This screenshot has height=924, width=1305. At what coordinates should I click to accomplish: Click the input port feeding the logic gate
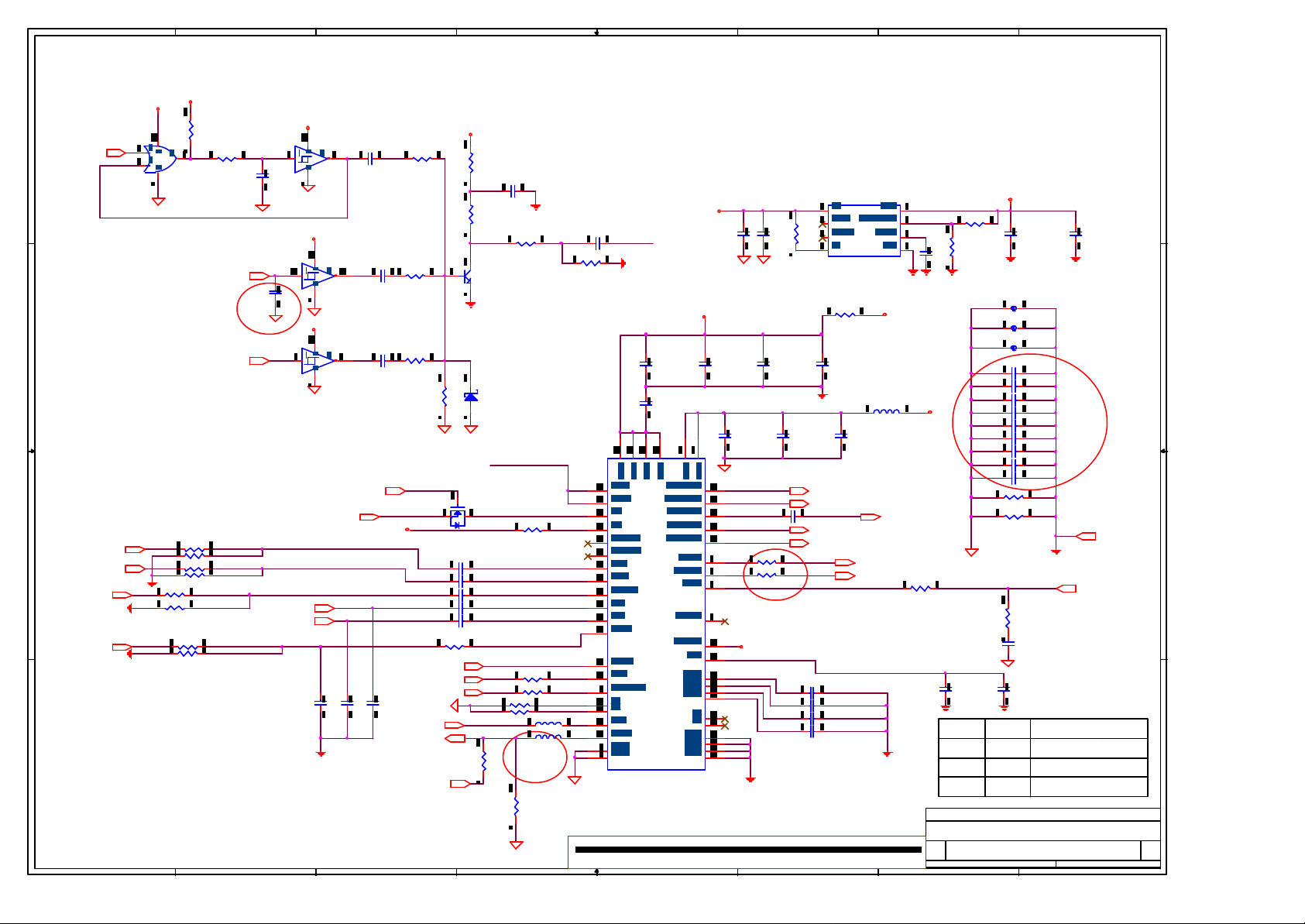116,153
